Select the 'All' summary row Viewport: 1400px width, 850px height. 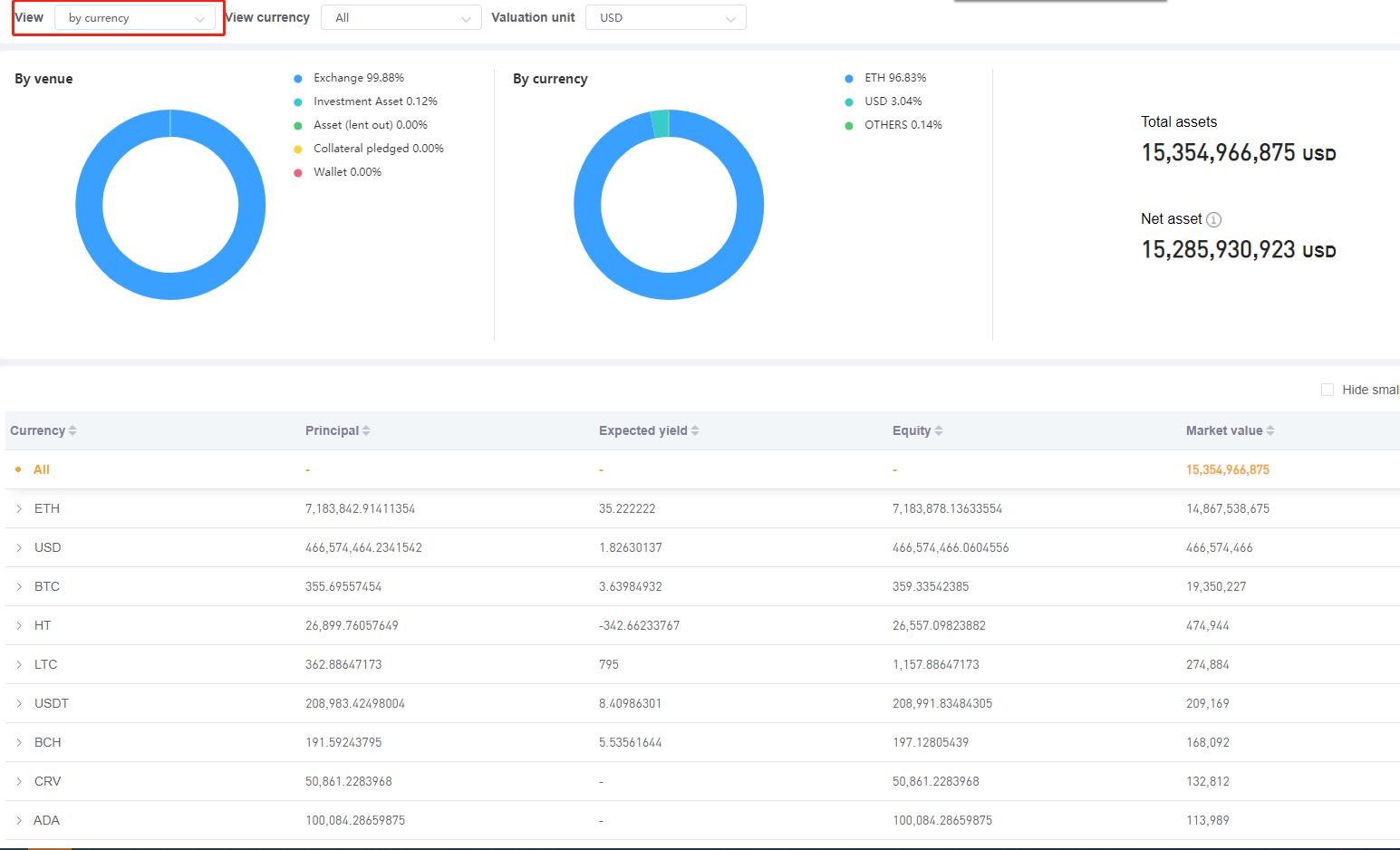702,469
